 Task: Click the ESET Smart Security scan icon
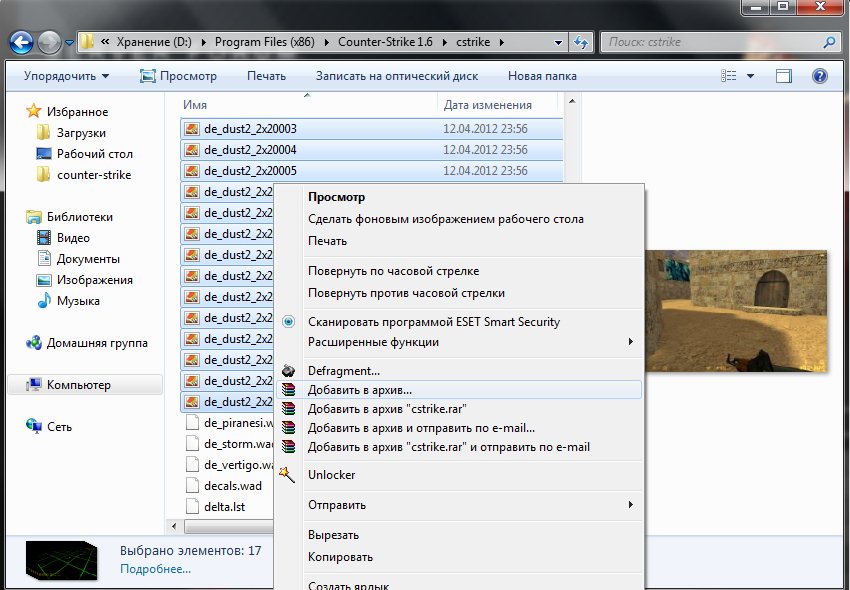[x=288, y=322]
